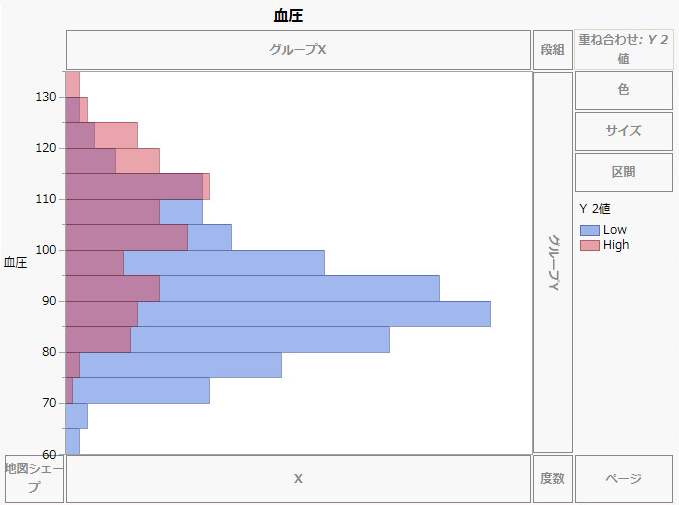Click the 色 drop zone
This screenshot has width=679, height=505.
623,90
